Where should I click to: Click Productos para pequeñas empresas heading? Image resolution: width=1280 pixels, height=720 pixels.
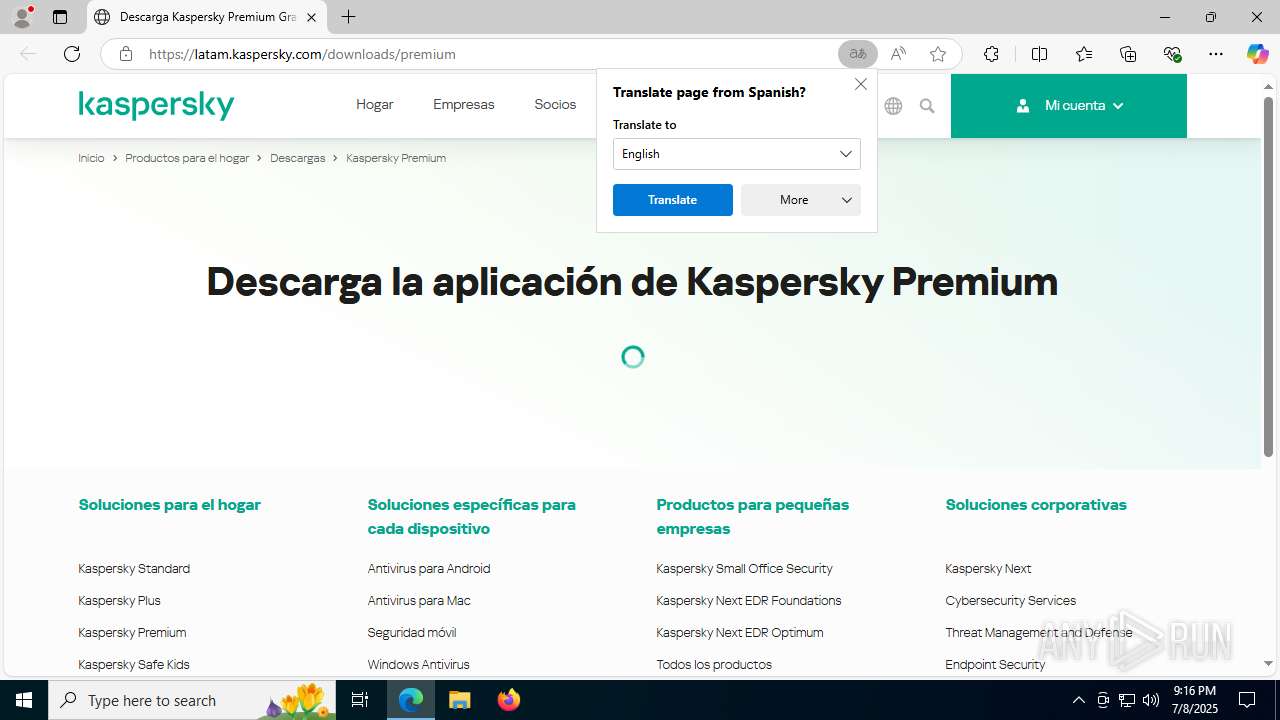click(x=753, y=516)
